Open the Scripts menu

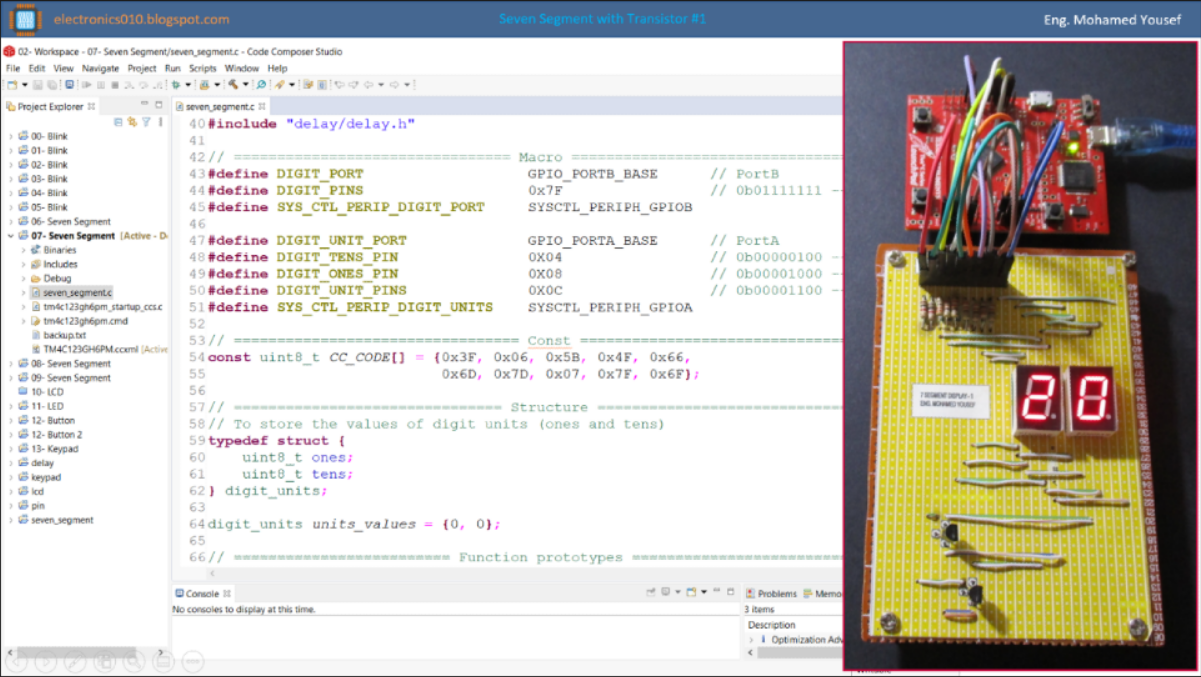(203, 68)
